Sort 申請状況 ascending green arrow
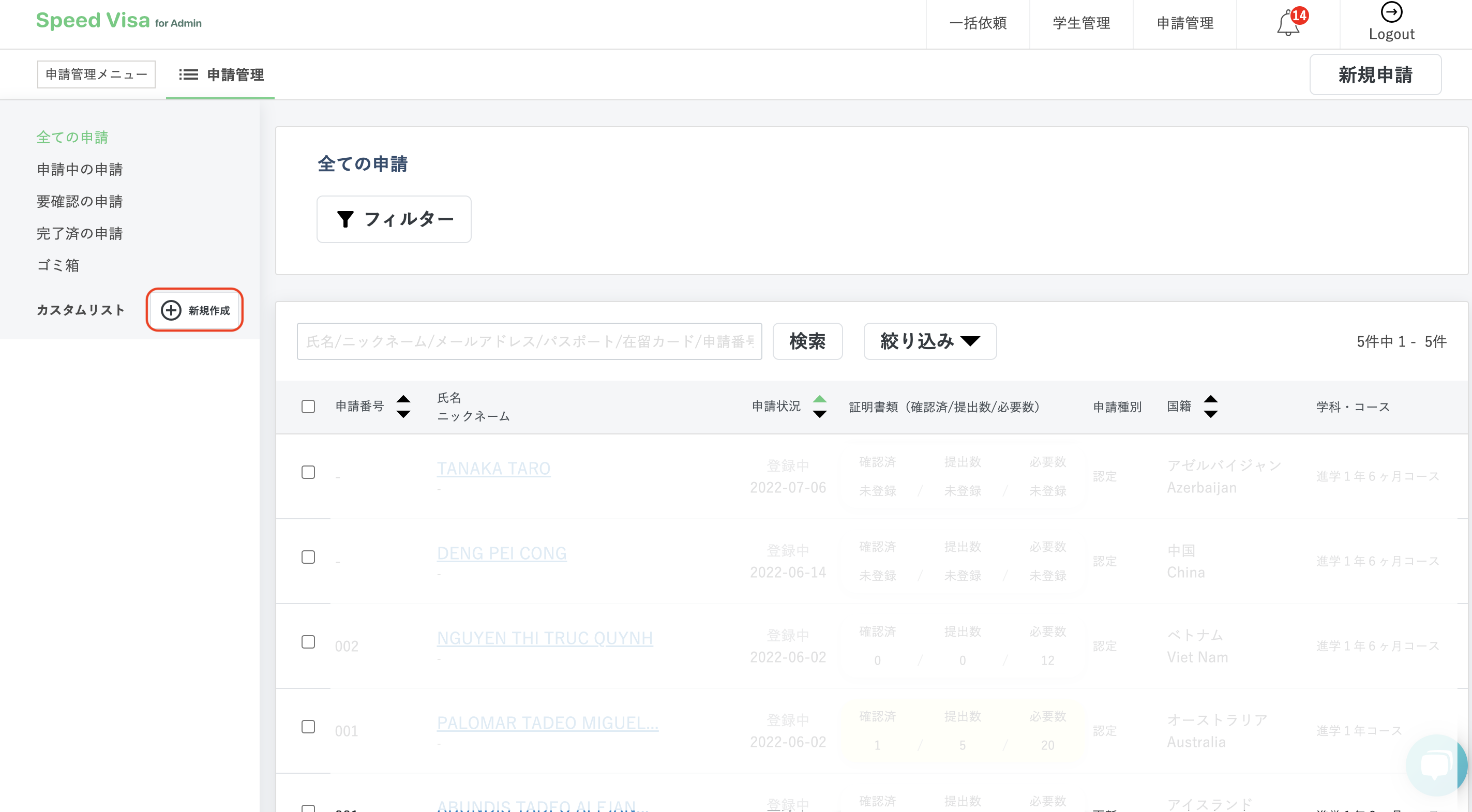This screenshot has width=1472, height=812. pos(819,399)
